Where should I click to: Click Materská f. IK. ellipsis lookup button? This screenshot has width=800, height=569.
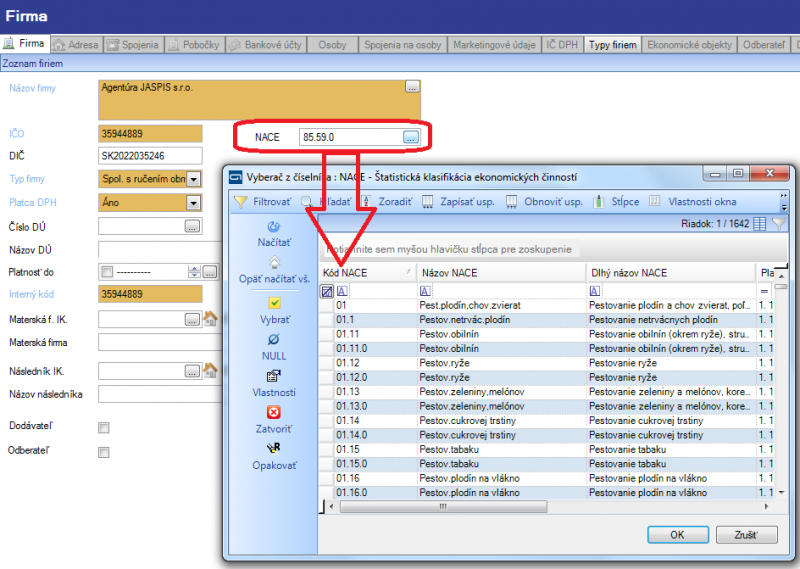[x=192, y=319]
